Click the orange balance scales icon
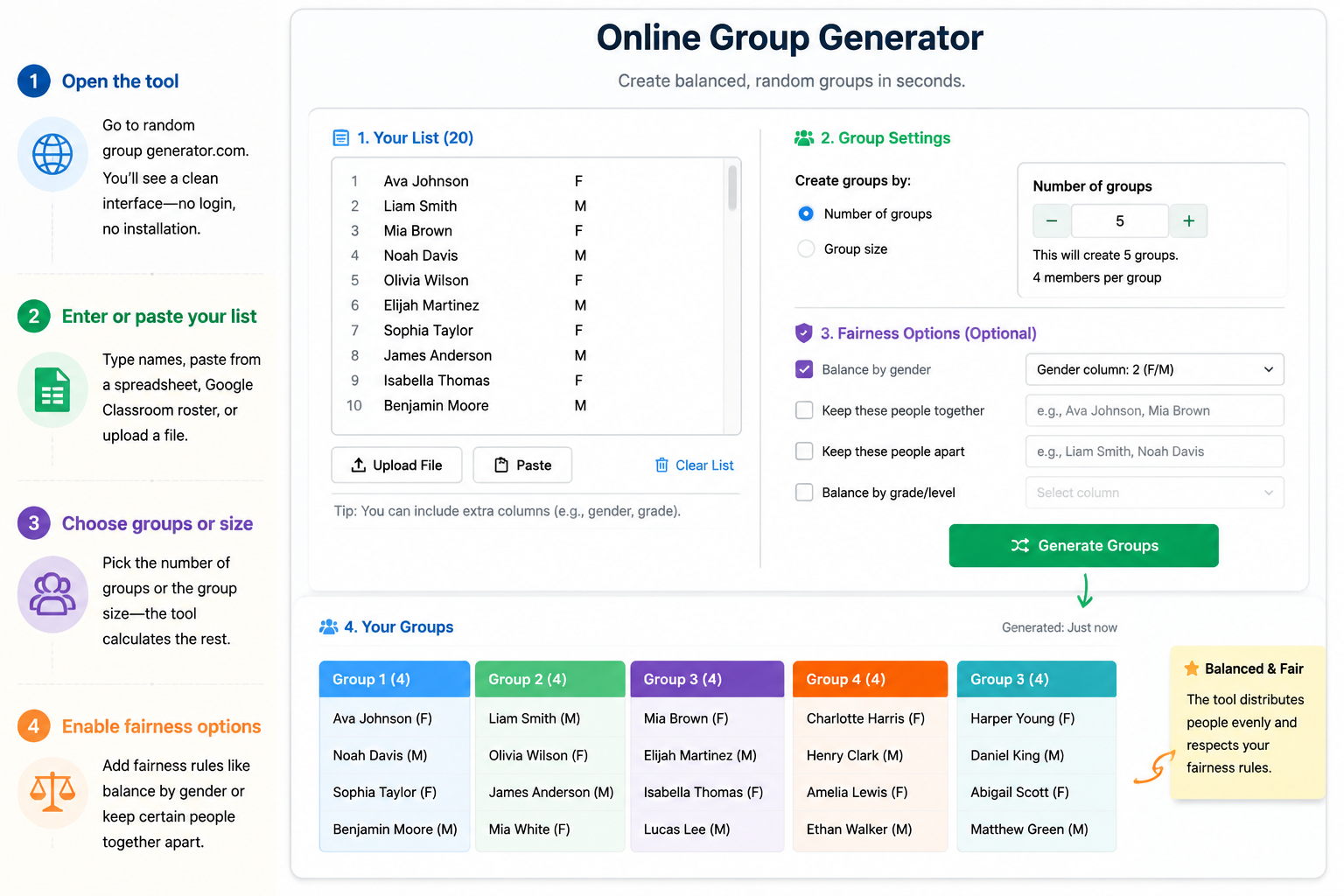 pyautogui.click(x=52, y=792)
